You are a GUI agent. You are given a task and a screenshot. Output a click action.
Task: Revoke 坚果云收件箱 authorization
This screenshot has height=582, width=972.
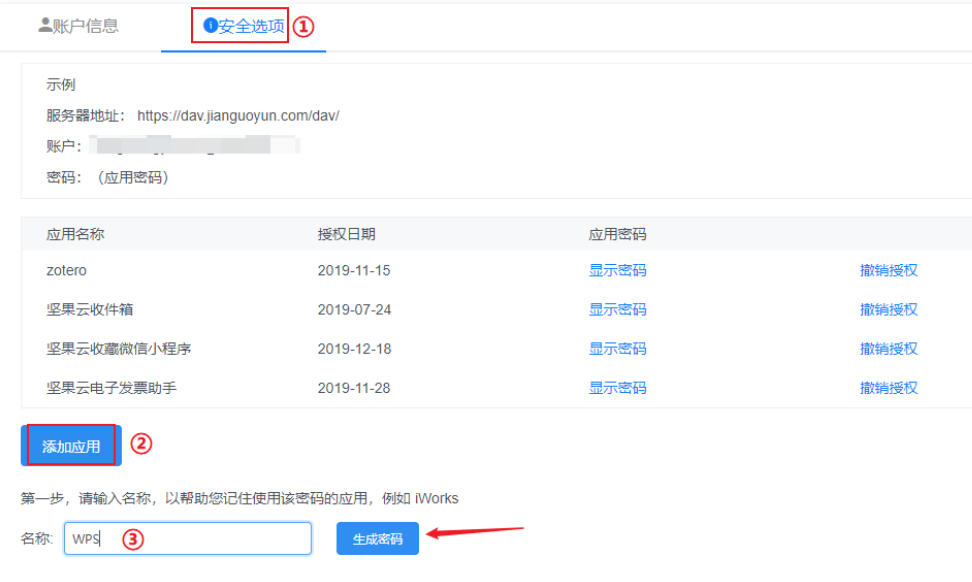point(889,309)
